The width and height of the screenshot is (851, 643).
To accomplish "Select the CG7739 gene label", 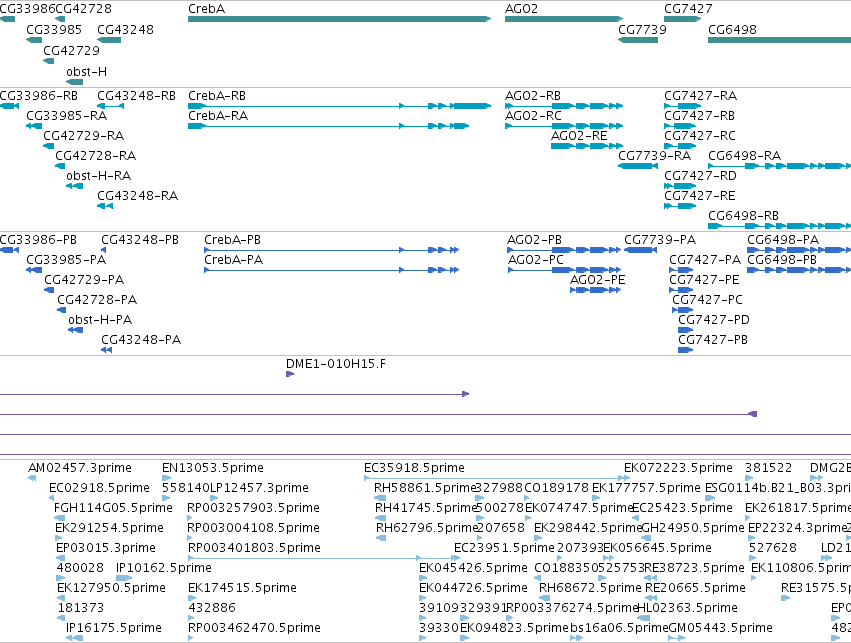I will [642, 29].
